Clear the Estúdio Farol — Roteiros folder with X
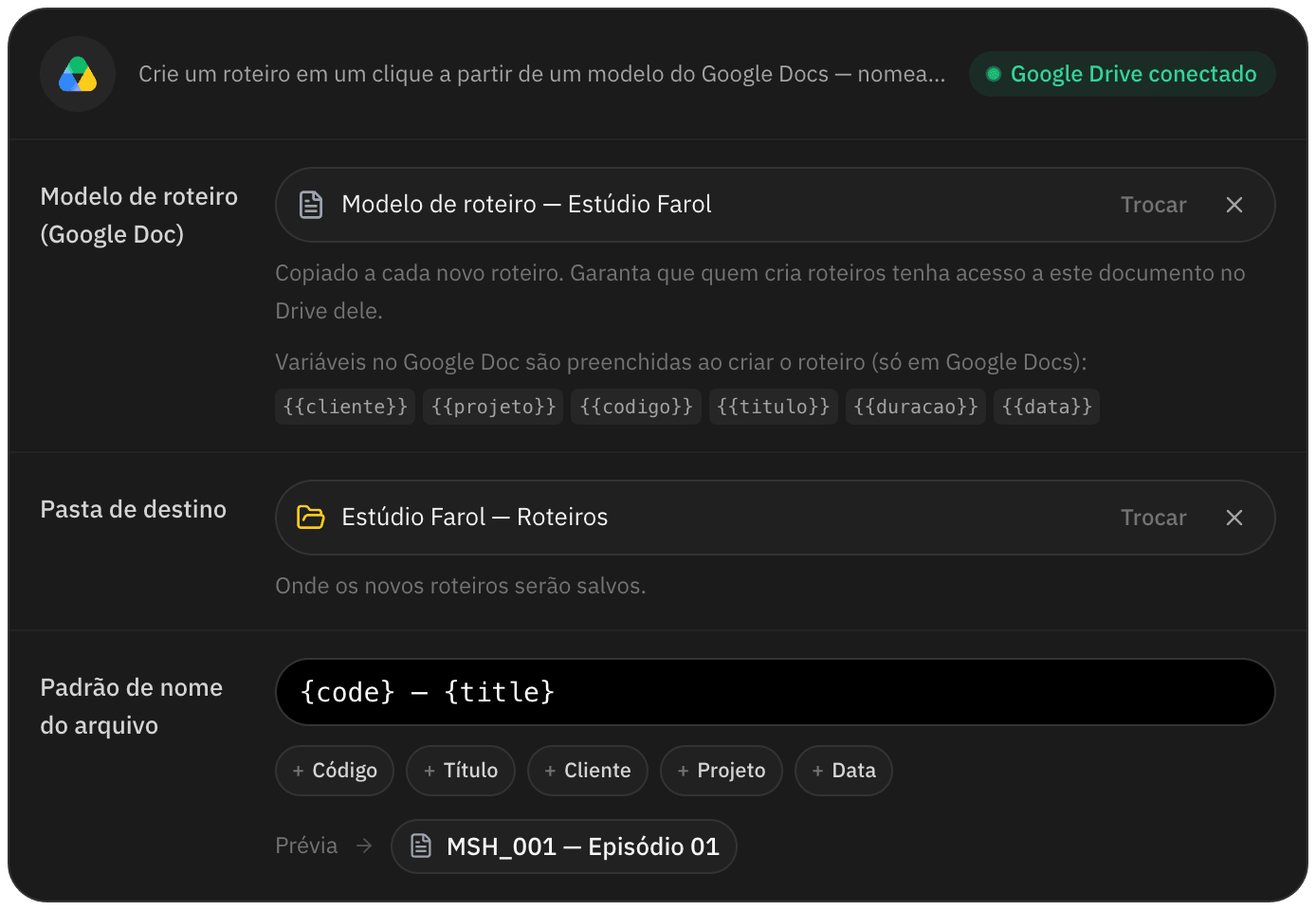1316x910 pixels. click(1234, 518)
